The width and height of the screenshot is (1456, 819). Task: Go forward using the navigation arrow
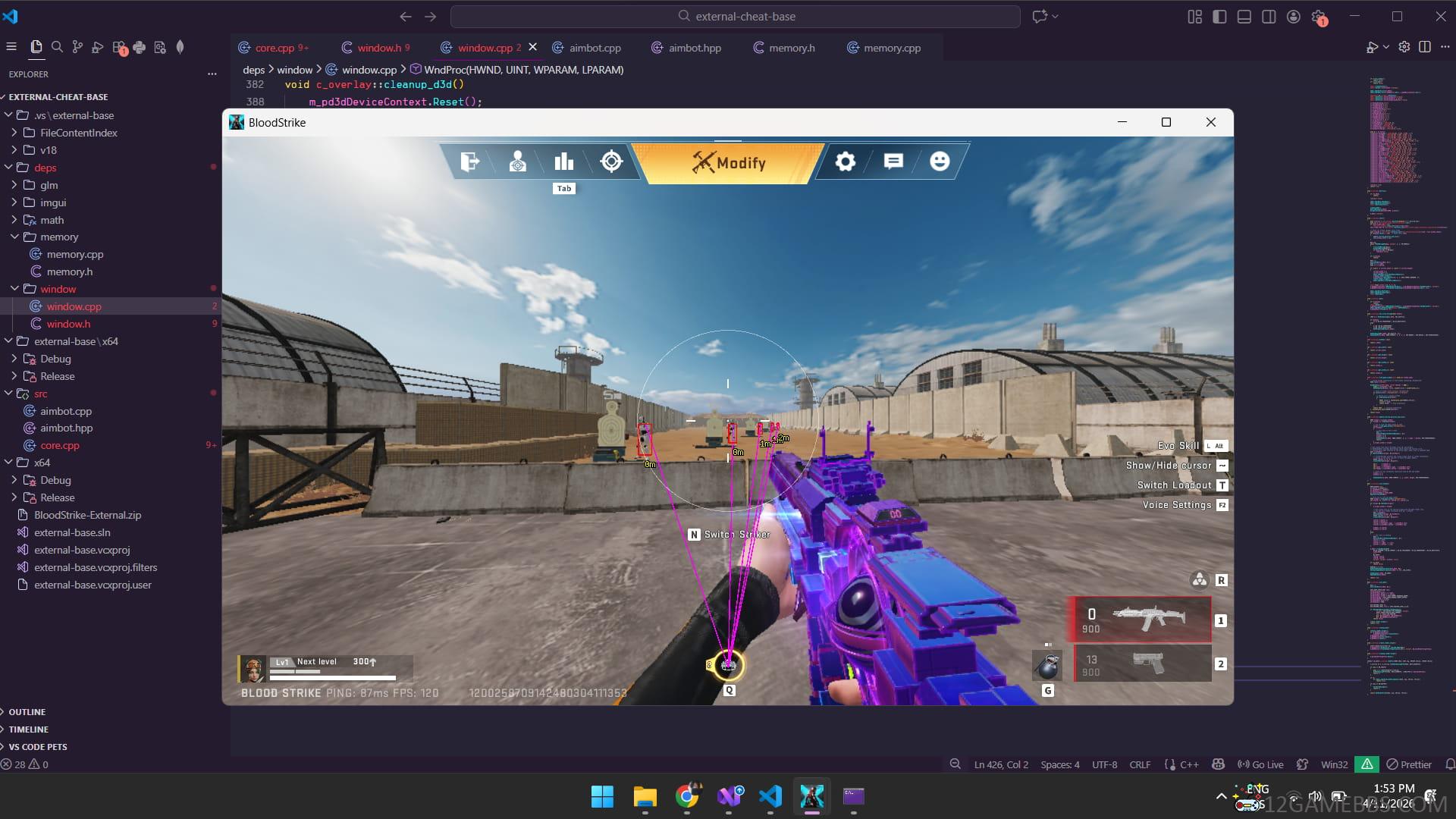[431, 17]
